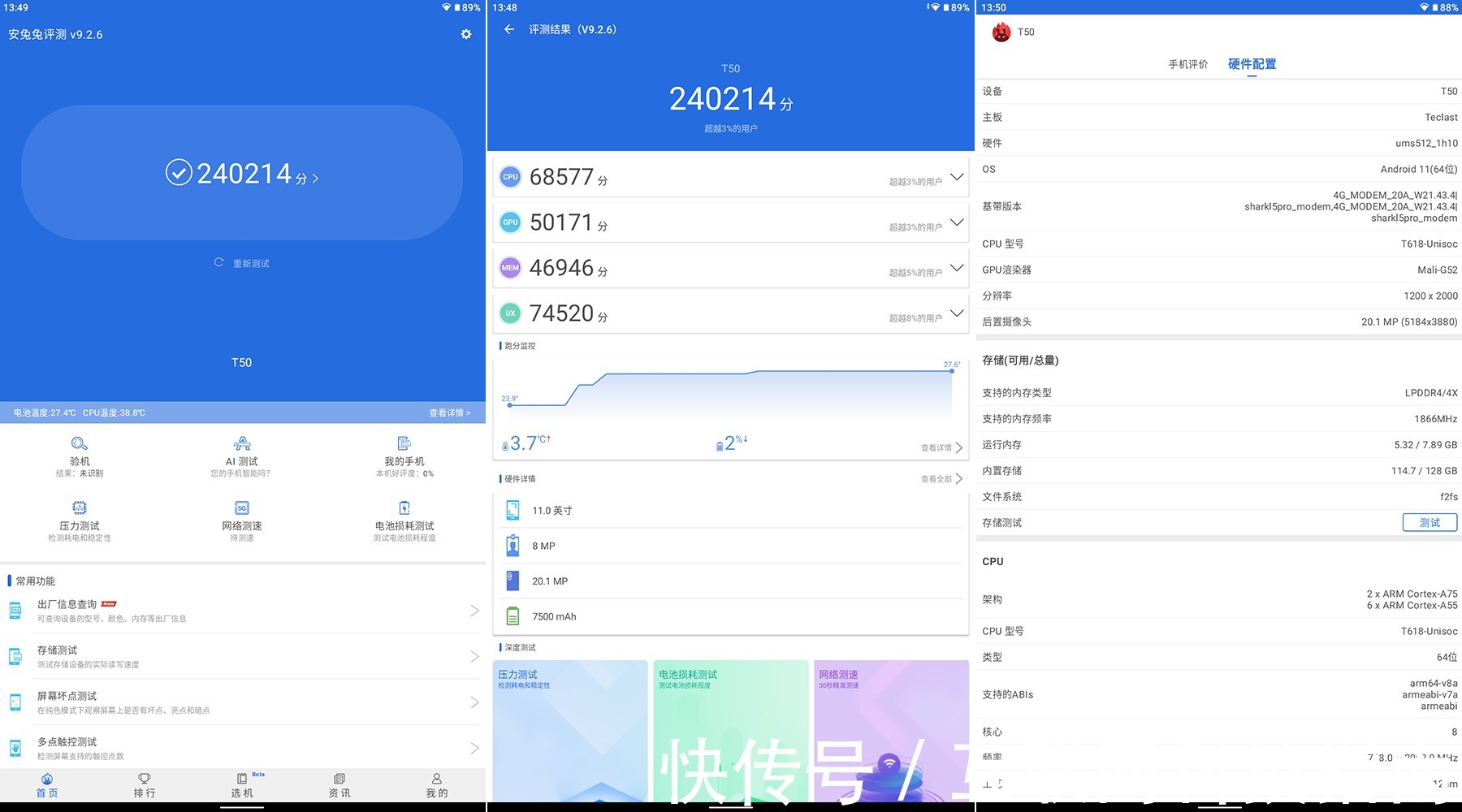
Task: Select the 手机评价 tab
Action: coord(1188,64)
